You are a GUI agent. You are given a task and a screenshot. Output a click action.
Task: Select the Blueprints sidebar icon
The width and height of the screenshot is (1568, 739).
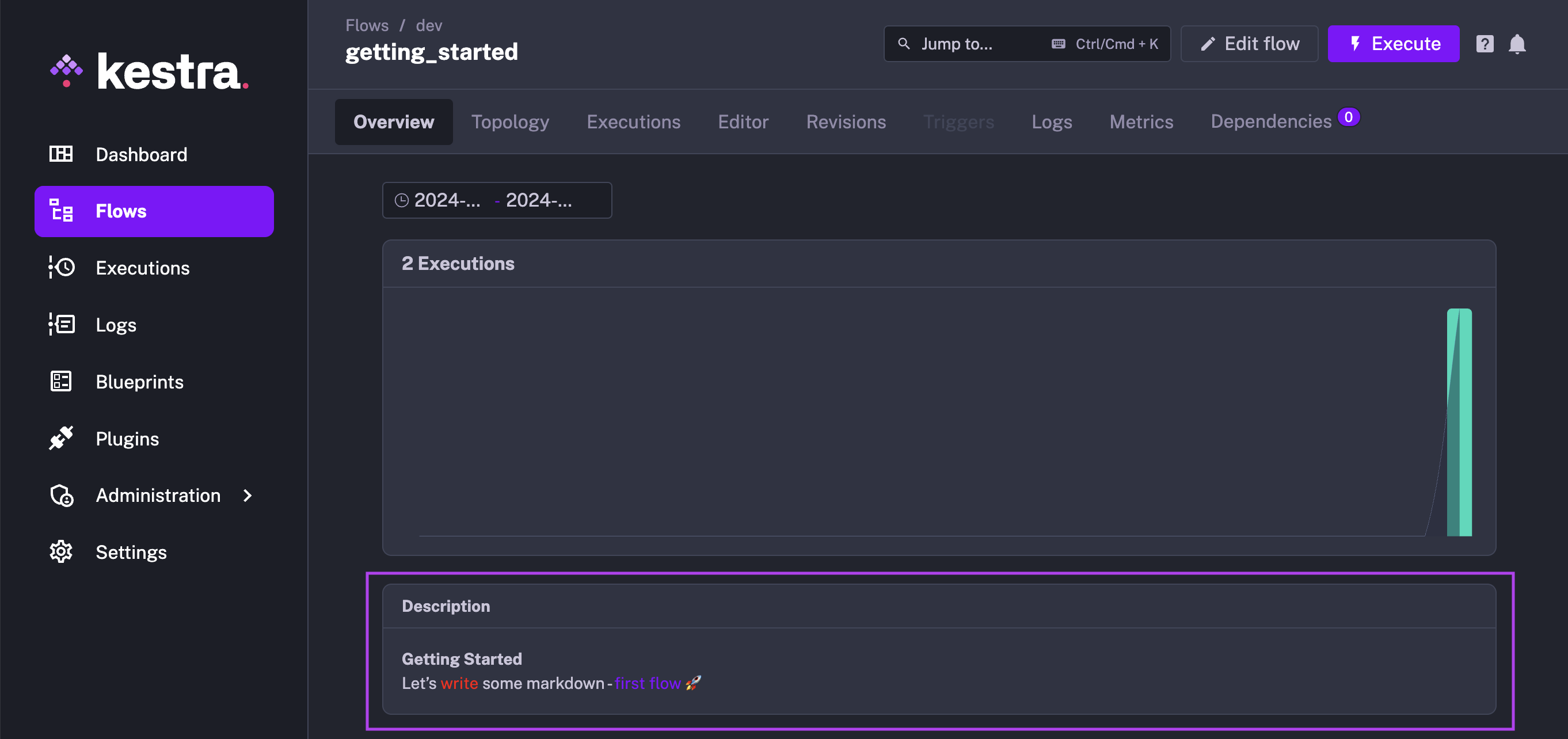[61, 382]
